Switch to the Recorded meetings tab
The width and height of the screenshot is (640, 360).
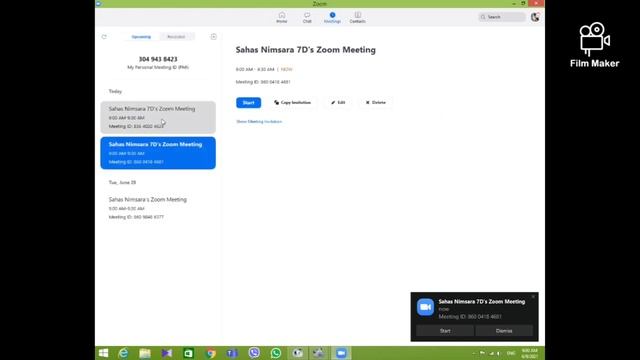click(176, 37)
